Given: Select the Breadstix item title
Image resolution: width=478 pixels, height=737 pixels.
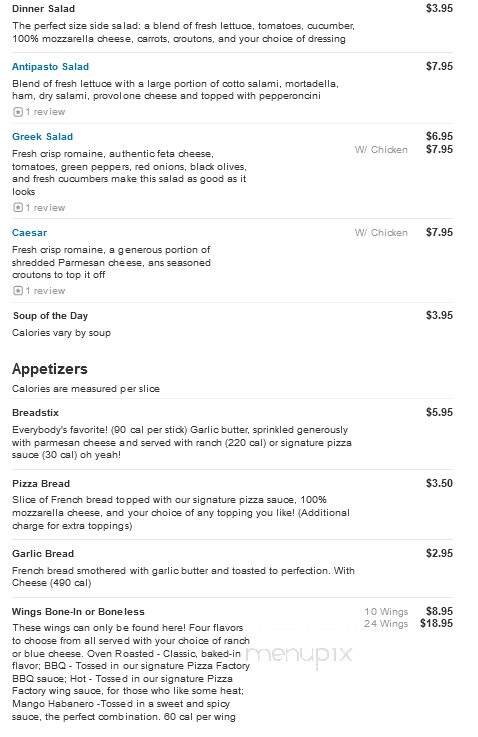Looking at the screenshot, I should coord(36,413).
